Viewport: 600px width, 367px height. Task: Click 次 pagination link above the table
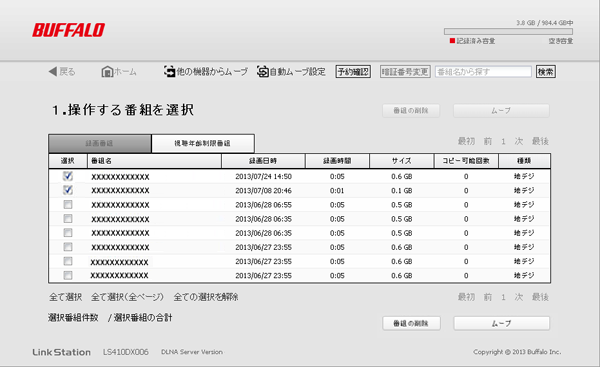point(519,141)
